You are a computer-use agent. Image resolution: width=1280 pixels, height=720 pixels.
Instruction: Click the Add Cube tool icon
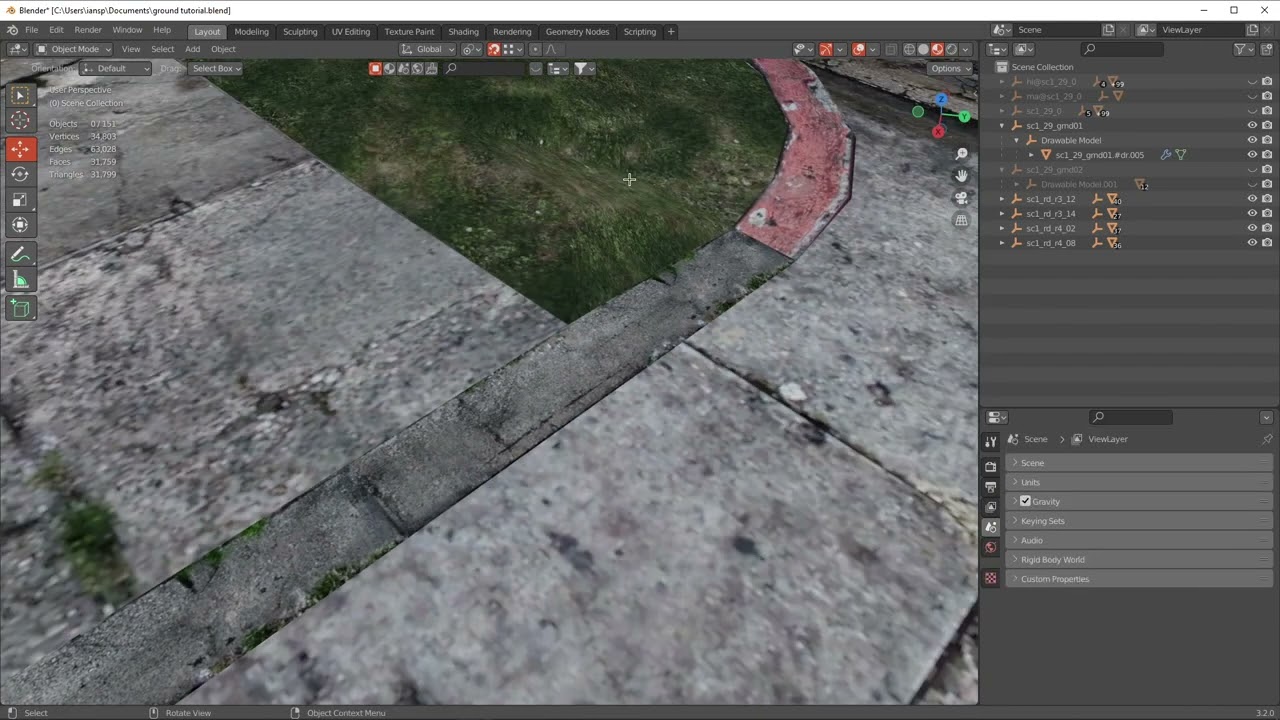[20, 309]
